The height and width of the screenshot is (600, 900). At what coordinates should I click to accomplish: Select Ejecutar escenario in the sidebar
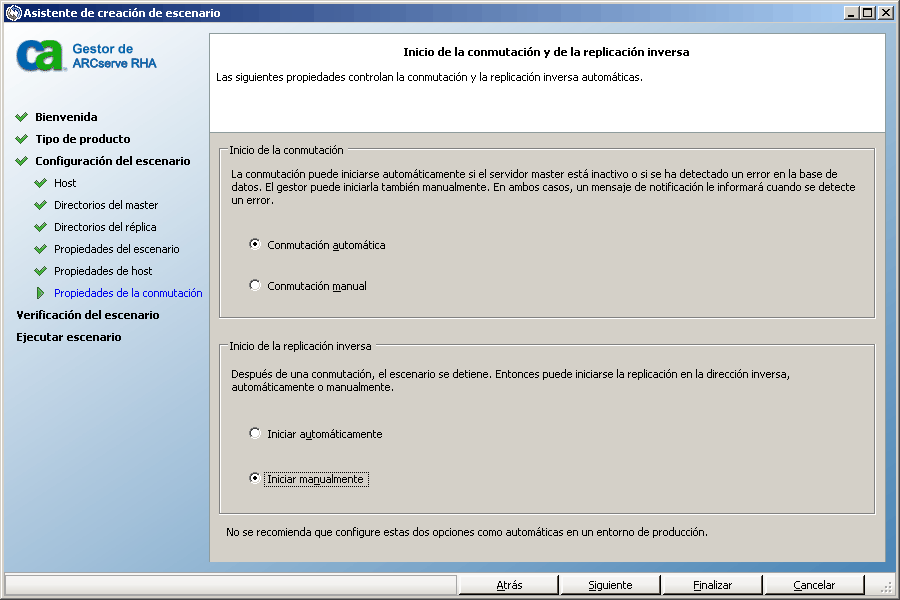[x=69, y=337]
